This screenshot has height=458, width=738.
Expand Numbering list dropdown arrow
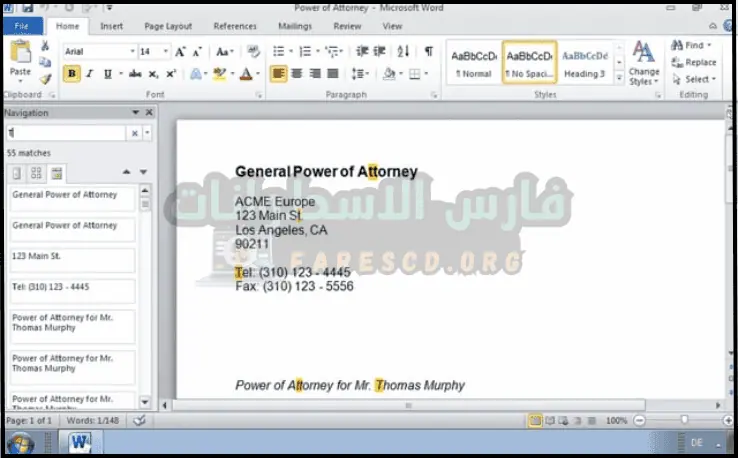pos(318,51)
